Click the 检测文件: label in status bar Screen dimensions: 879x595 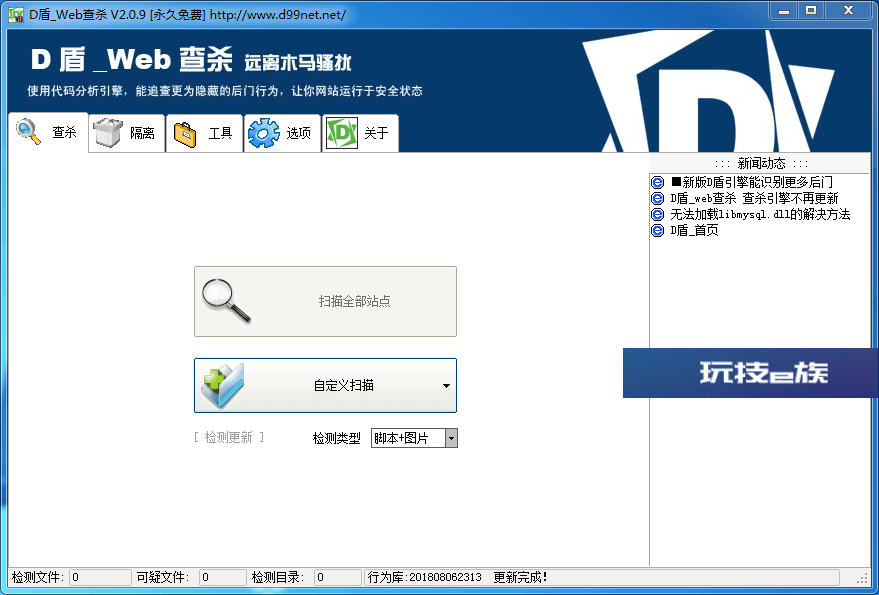(38, 577)
